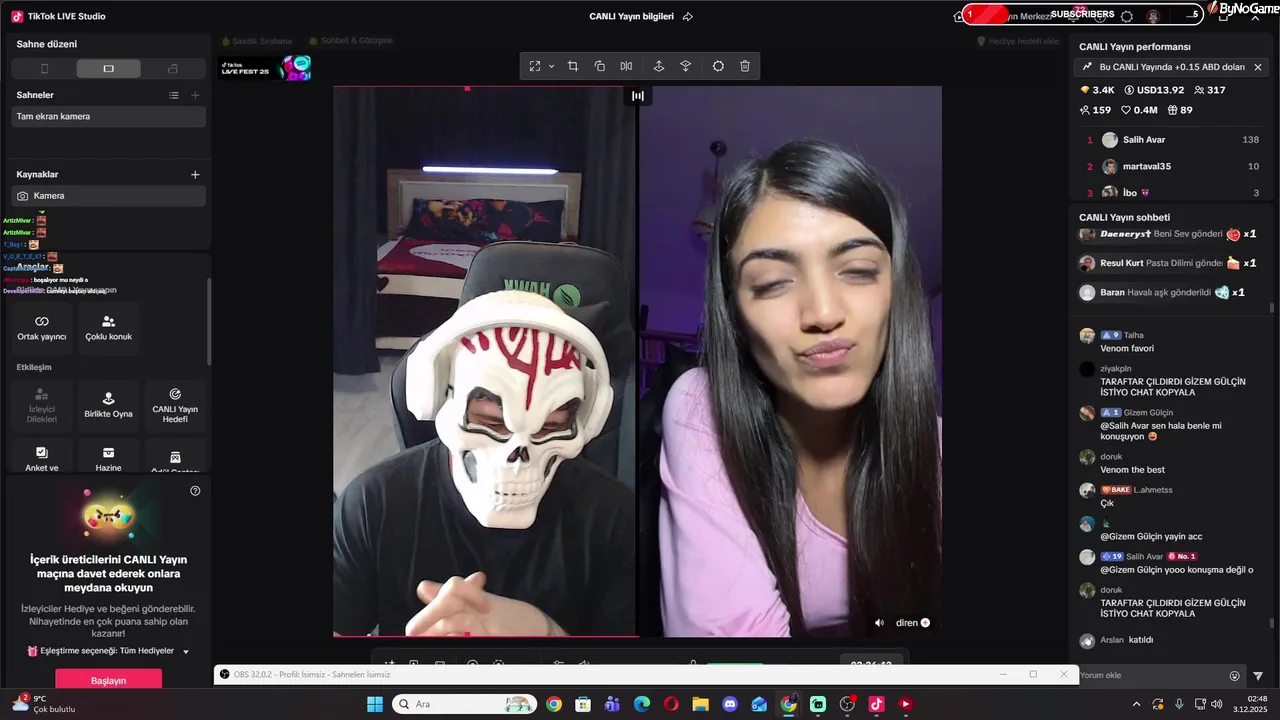Click the duplicate source icon
This screenshot has width=1280, height=720.
[x=600, y=66]
